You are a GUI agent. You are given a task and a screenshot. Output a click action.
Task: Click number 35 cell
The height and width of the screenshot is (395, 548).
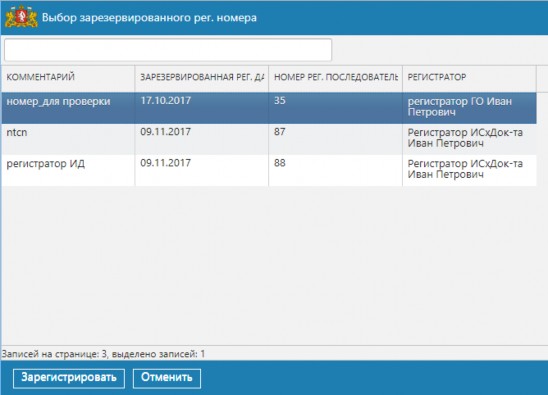pos(336,108)
